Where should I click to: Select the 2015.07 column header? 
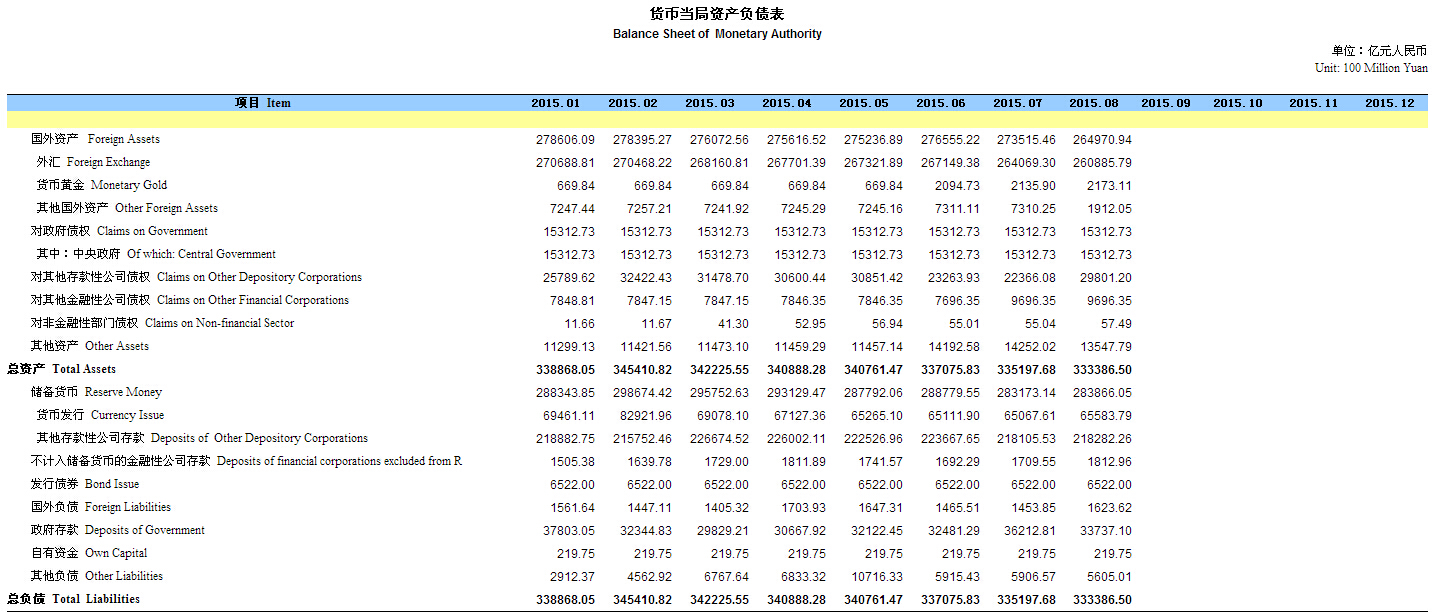(x=1018, y=103)
